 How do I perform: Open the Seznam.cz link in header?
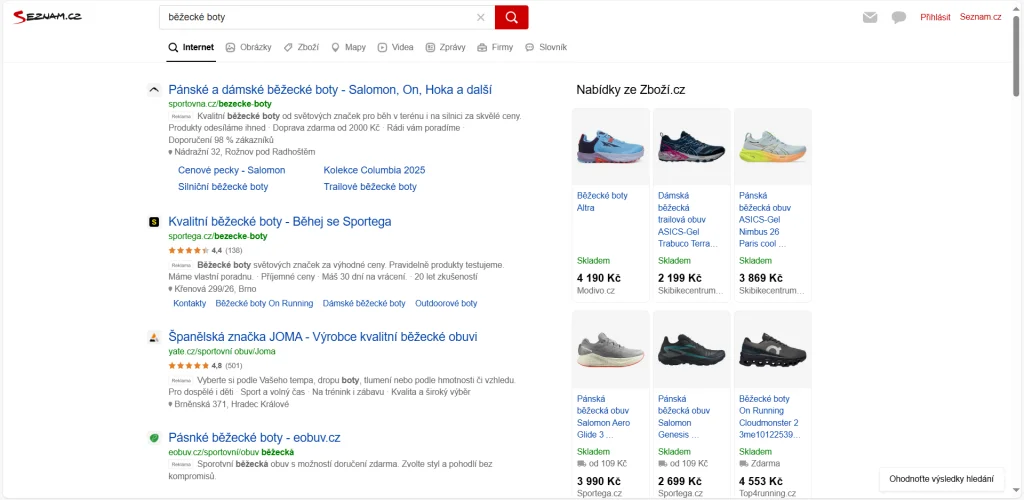980,17
